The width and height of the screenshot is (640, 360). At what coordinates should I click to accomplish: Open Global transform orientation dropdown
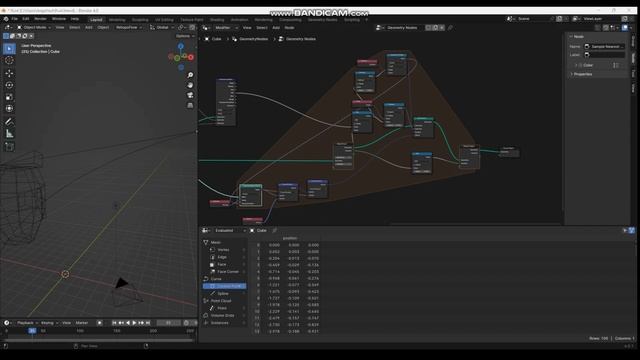point(160,27)
